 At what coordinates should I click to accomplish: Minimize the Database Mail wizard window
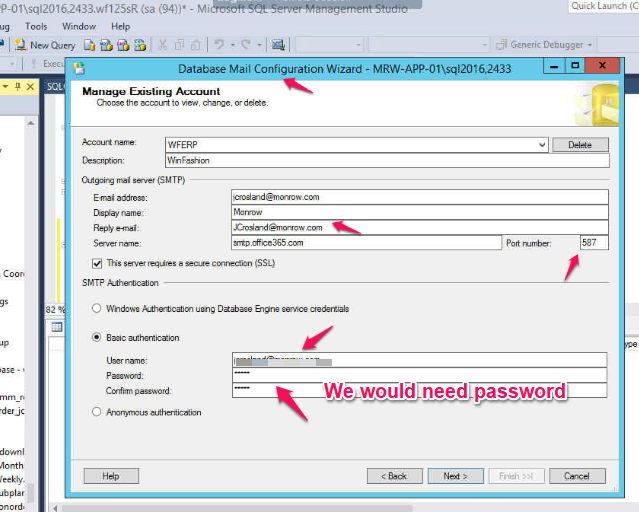point(554,66)
